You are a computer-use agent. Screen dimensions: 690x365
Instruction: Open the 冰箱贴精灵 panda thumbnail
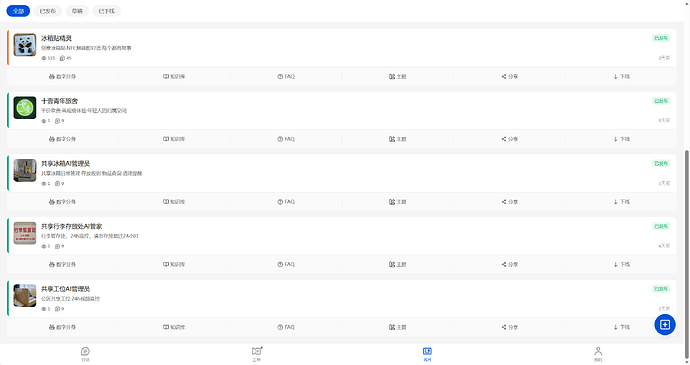(25, 45)
